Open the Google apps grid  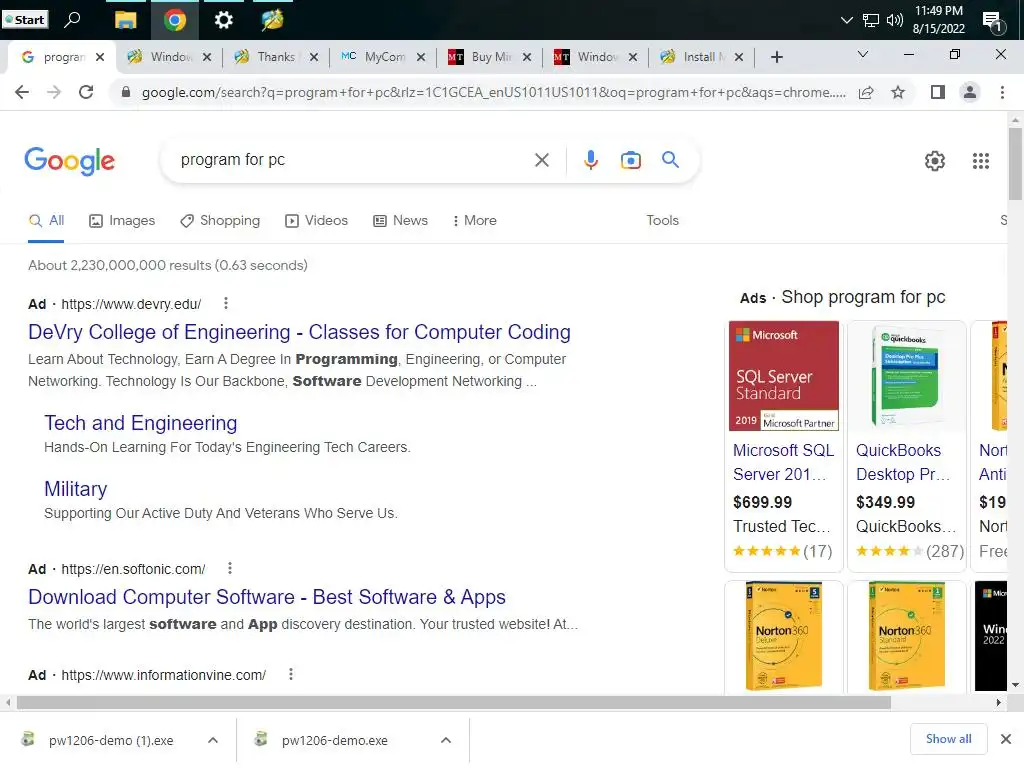(980, 161)
